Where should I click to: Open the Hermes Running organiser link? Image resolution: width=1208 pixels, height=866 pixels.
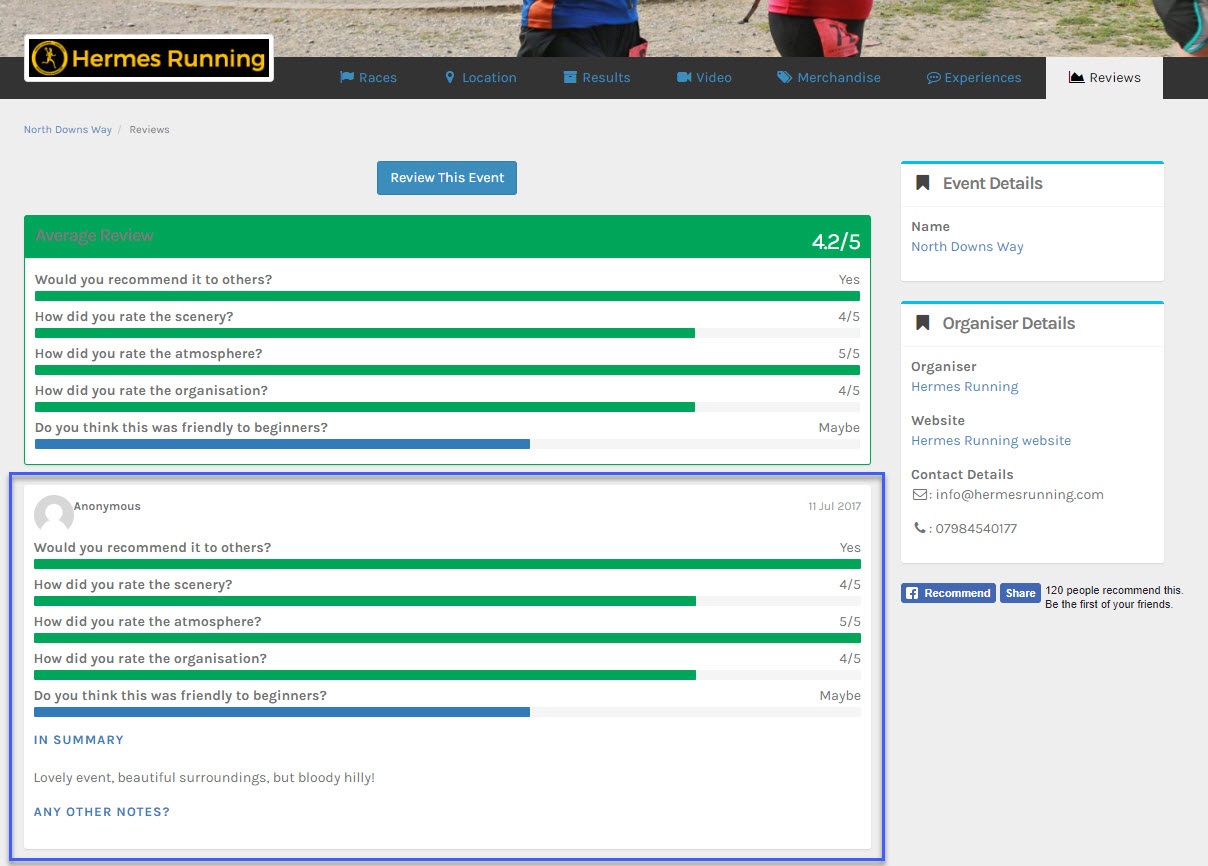pyautogui.click(x=965, y=387)
